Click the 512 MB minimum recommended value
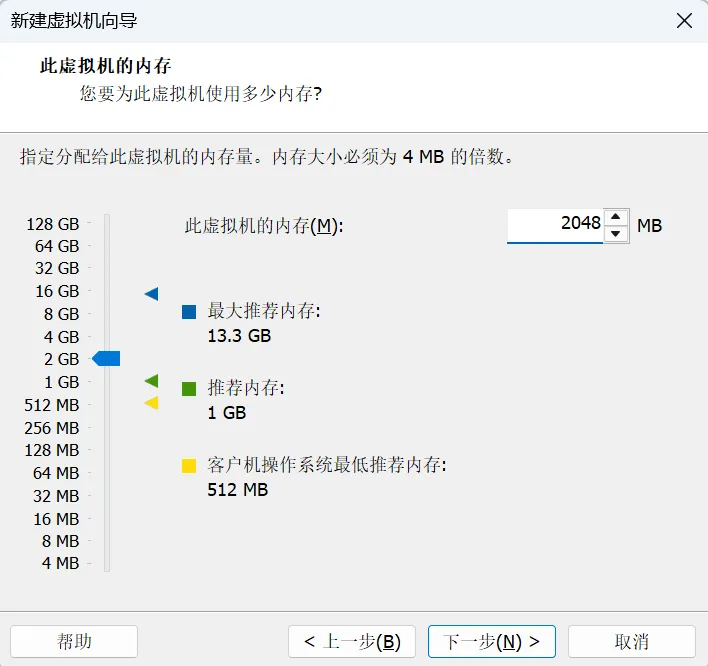Image resolution: width=708 pixels, height=666 pixels. (x=238, y=490)
